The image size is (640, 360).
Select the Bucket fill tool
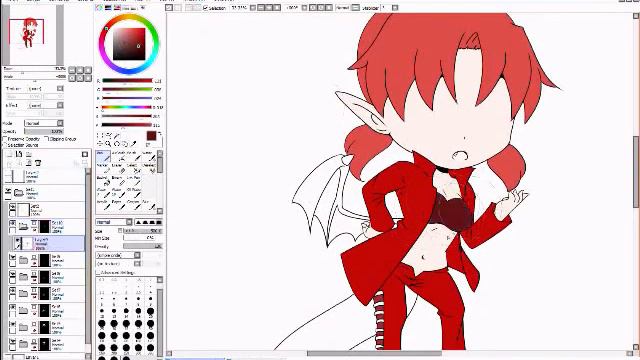pyautogui.click(x=103, y=180)
